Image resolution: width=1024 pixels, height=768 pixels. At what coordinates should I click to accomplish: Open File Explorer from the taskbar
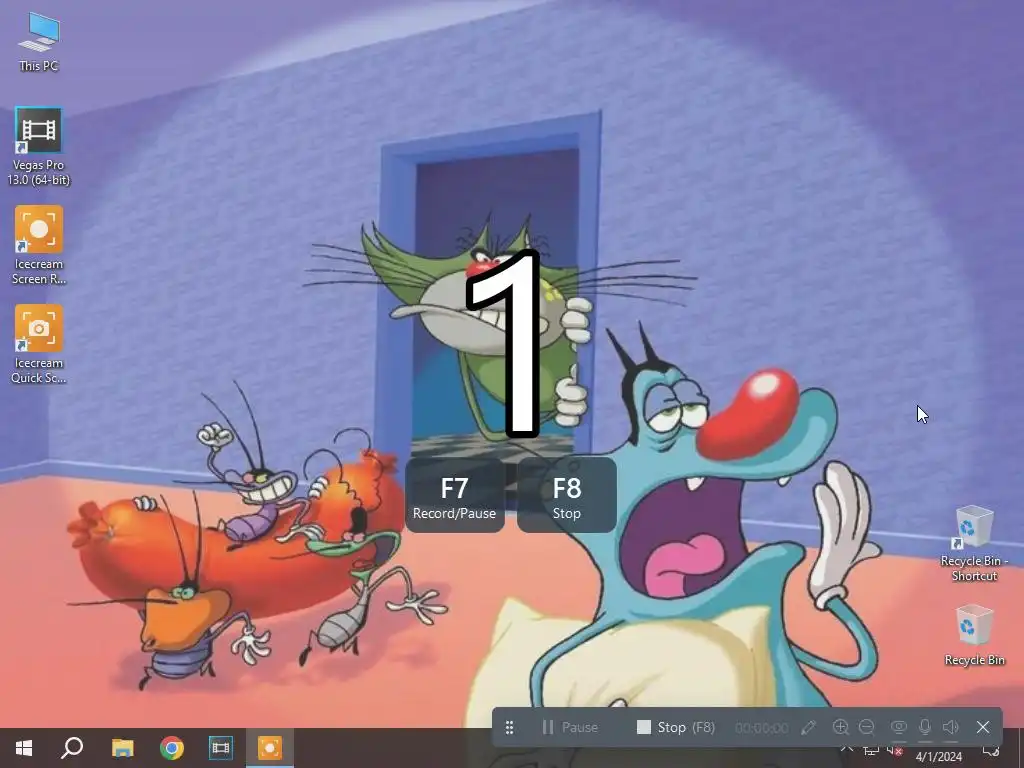pyautogui.click(x=122, y=748)
